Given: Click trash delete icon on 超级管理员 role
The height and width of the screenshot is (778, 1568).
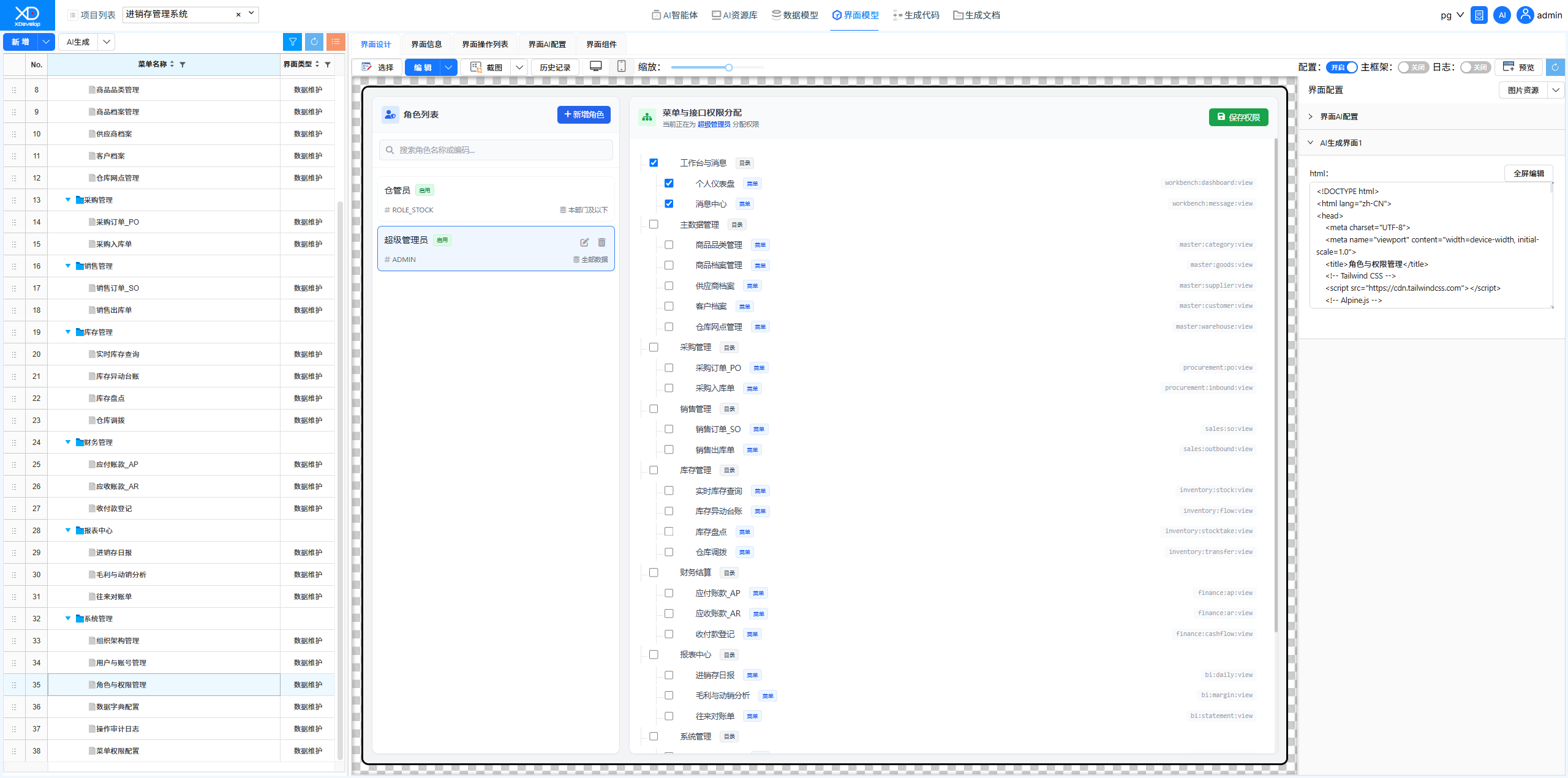Looking at the screenshot, I should tap(601, 242).
